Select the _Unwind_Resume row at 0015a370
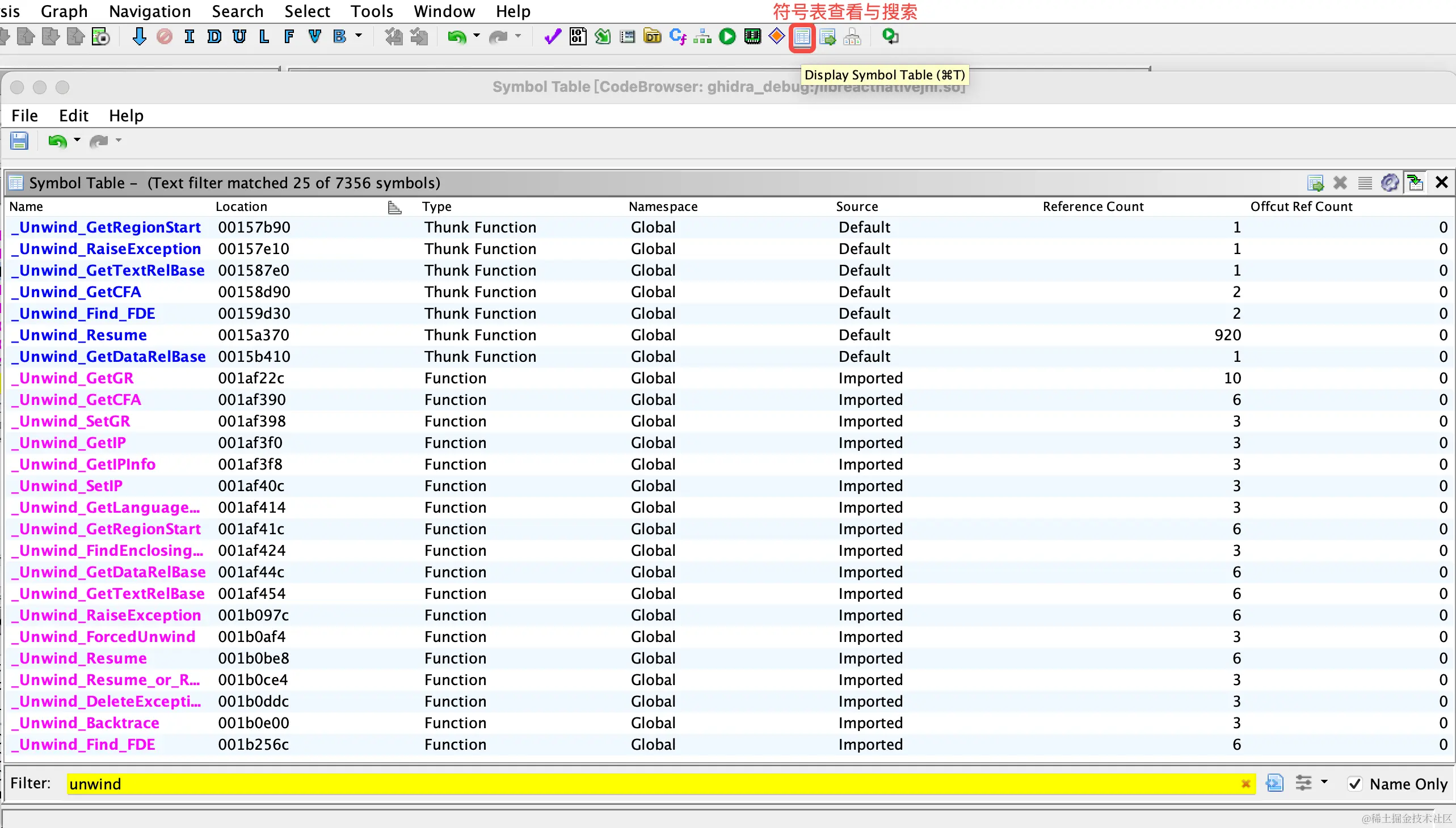 point(730,335)
